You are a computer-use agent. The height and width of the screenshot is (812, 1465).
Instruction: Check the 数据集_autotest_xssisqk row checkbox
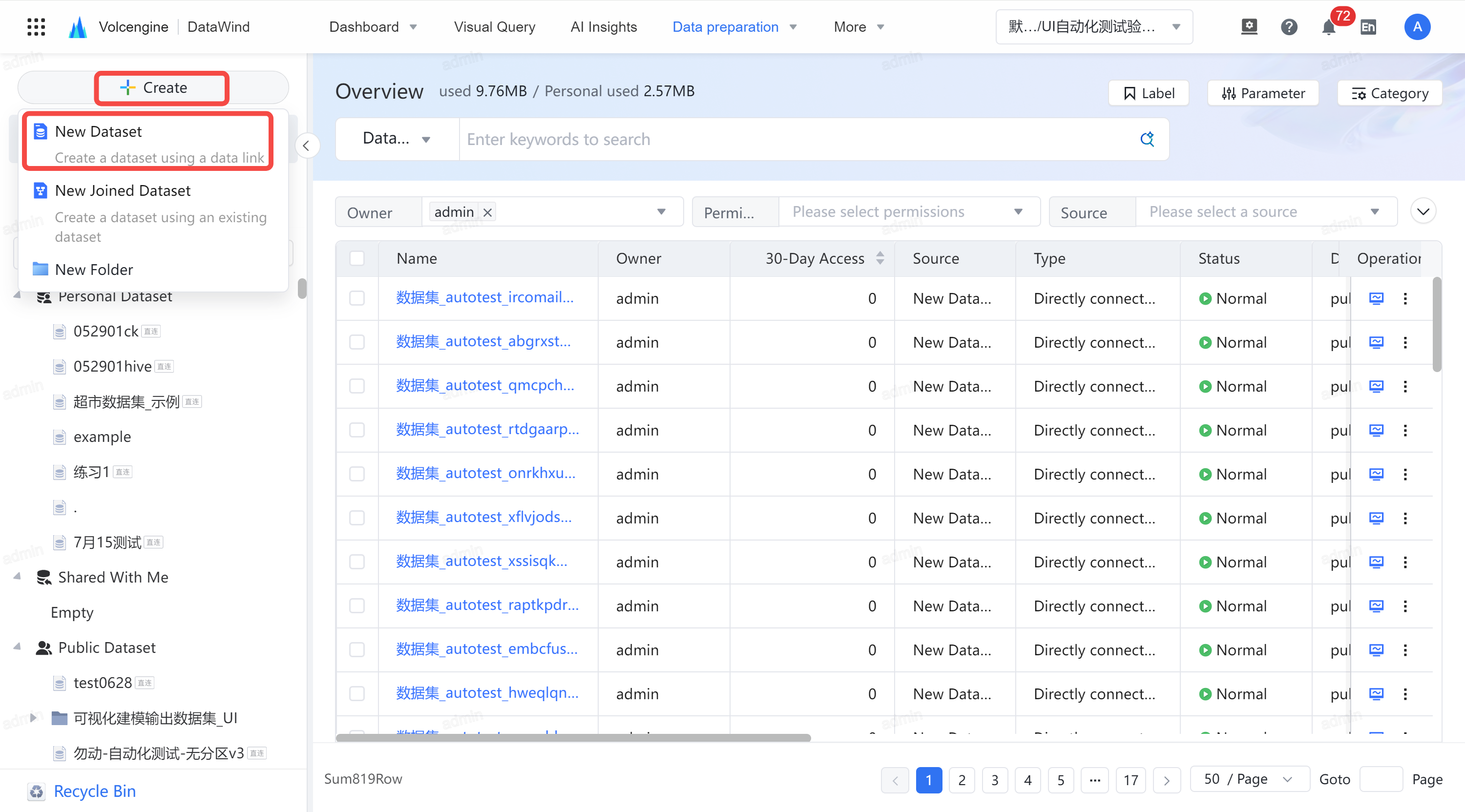356,562
